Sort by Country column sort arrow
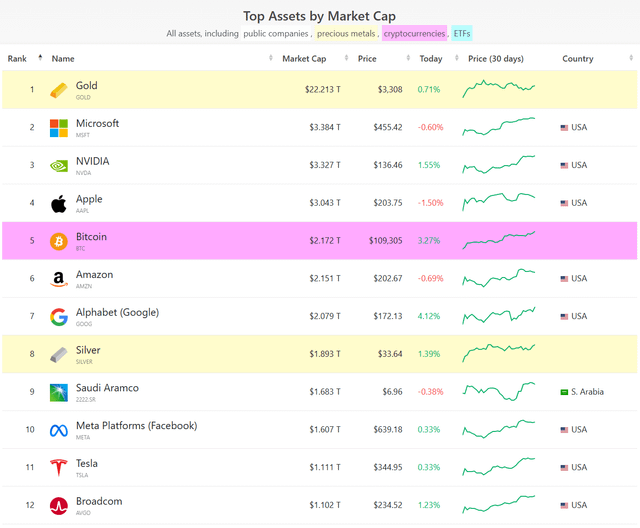The height and width of the screenshot is (528, 640). pos(631,58)
